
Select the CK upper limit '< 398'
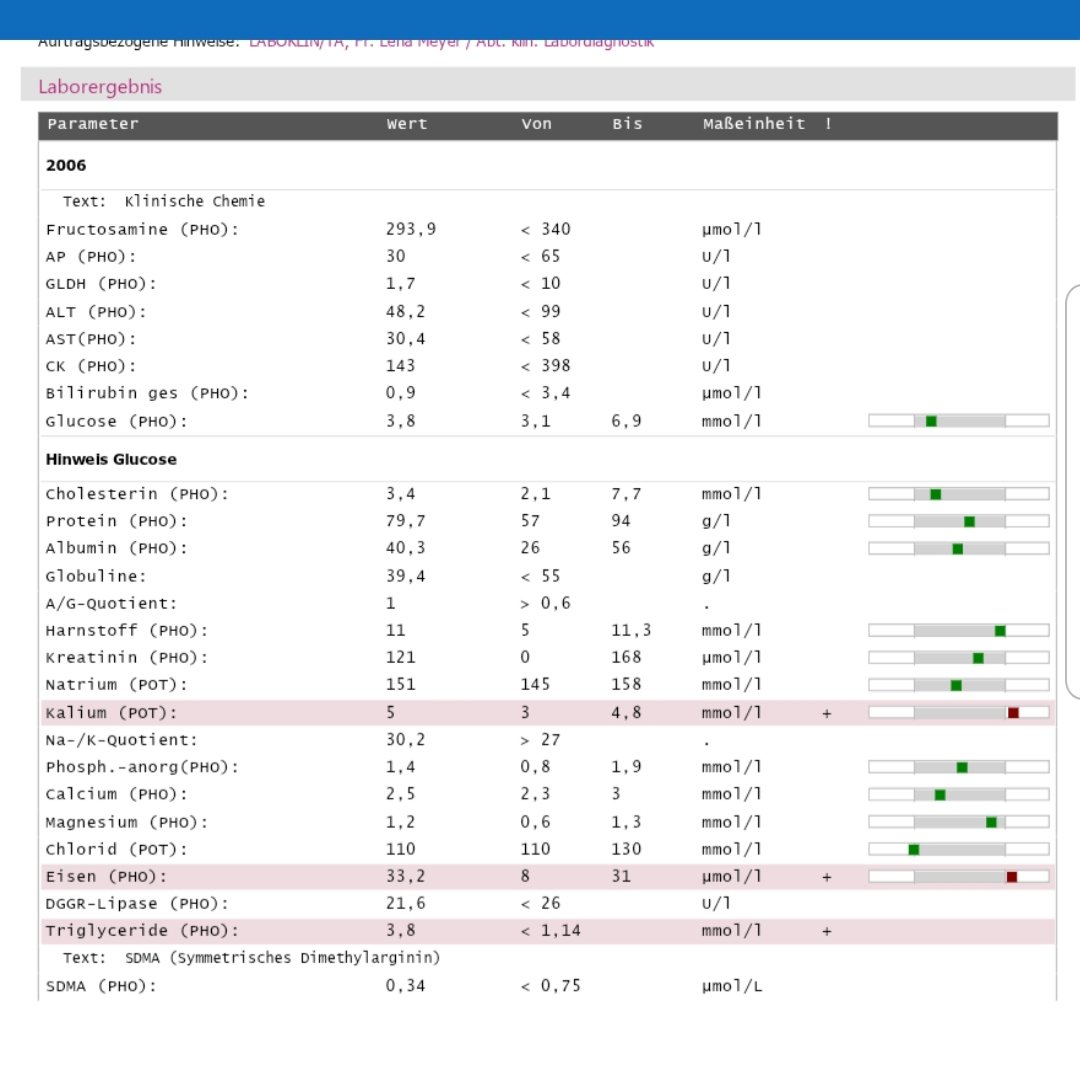coord(546,365)
